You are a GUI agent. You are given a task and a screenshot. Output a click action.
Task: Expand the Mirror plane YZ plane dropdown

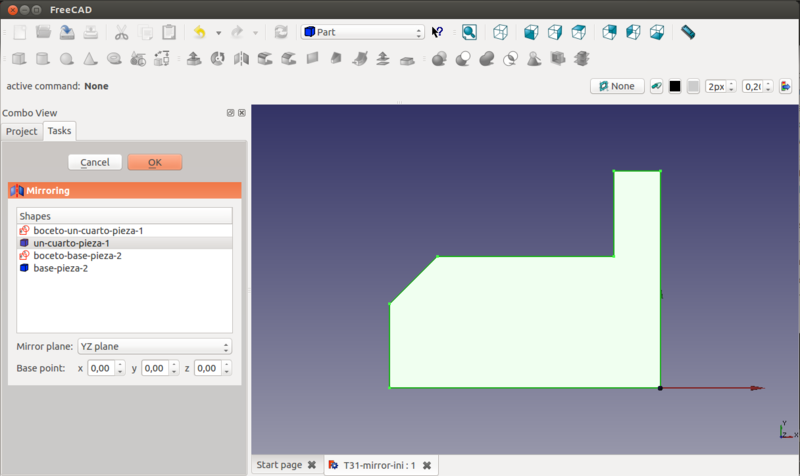tap(154, 346)
